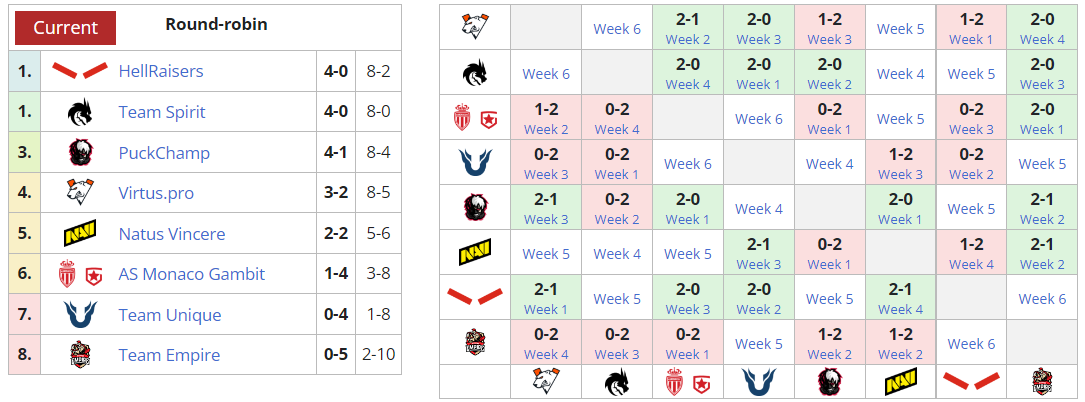
Task: Open the PuckChamp team name link
Action: pyautogui.click(x=164, y=153)
